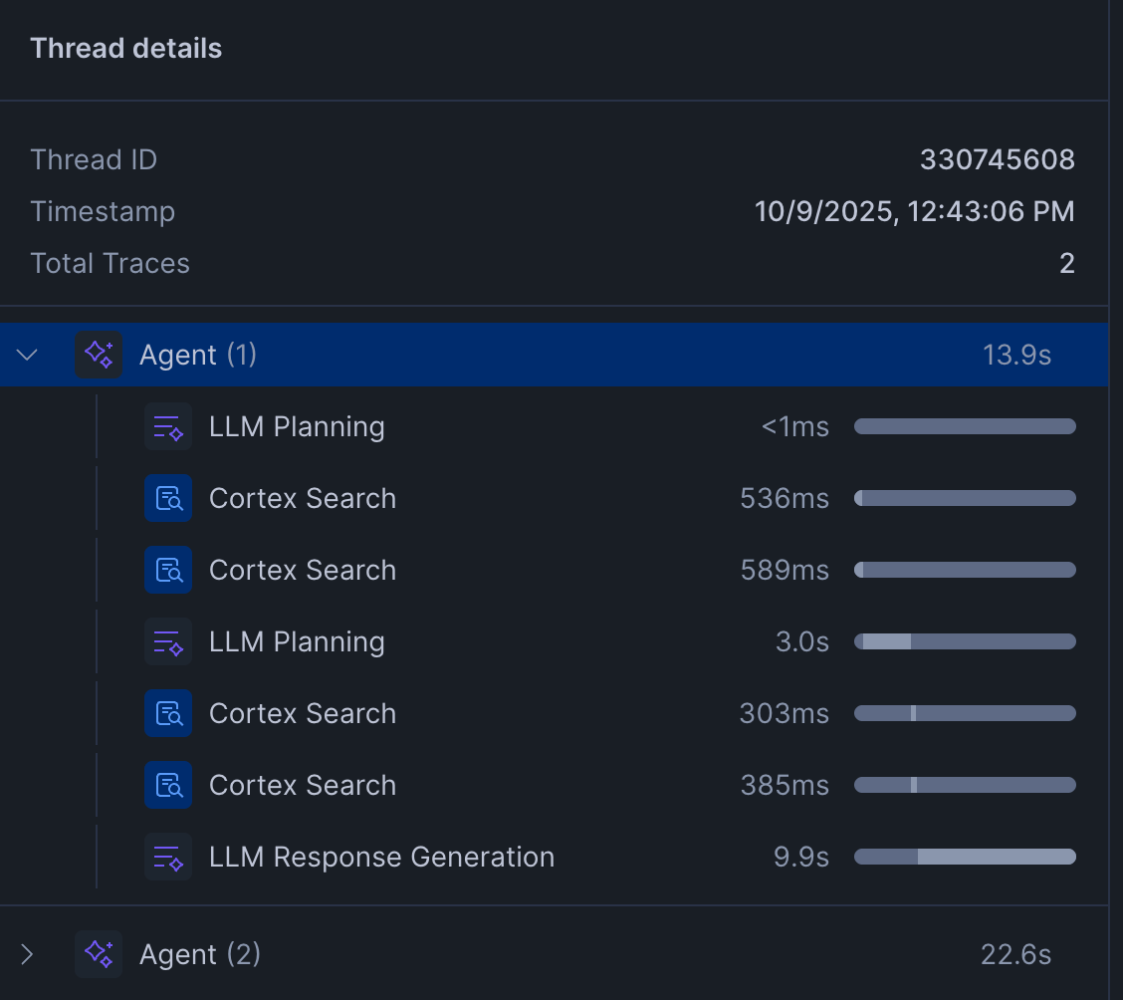Viewport: 1123px width, 1000px height.
Task: Click the timeline bar of the 536ms Cortex Search
Action: click(964, 498)
